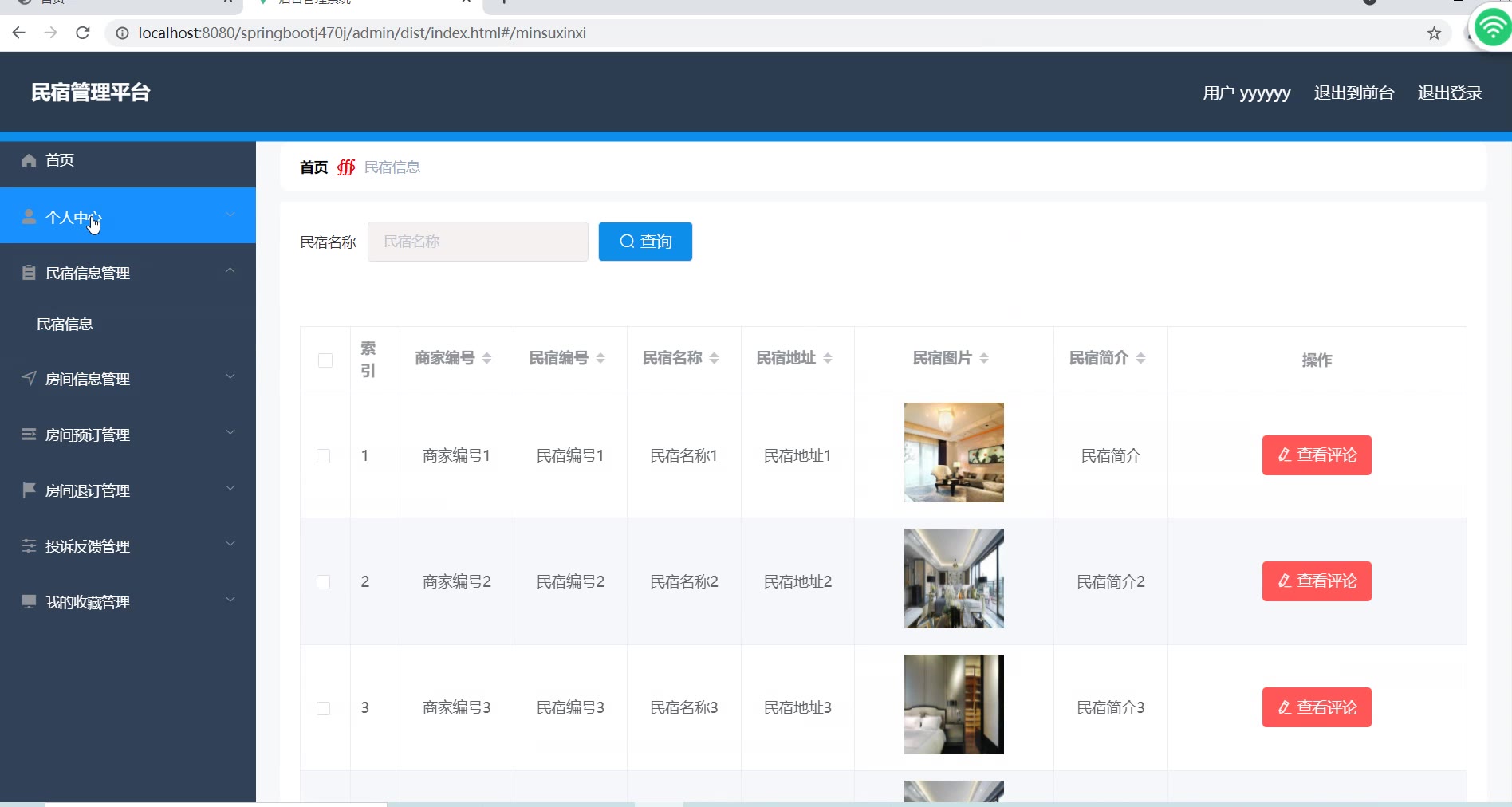
Task: Sort by 民宿编号 column arrows
Action: pyautogui.click(x=600, y=359)
